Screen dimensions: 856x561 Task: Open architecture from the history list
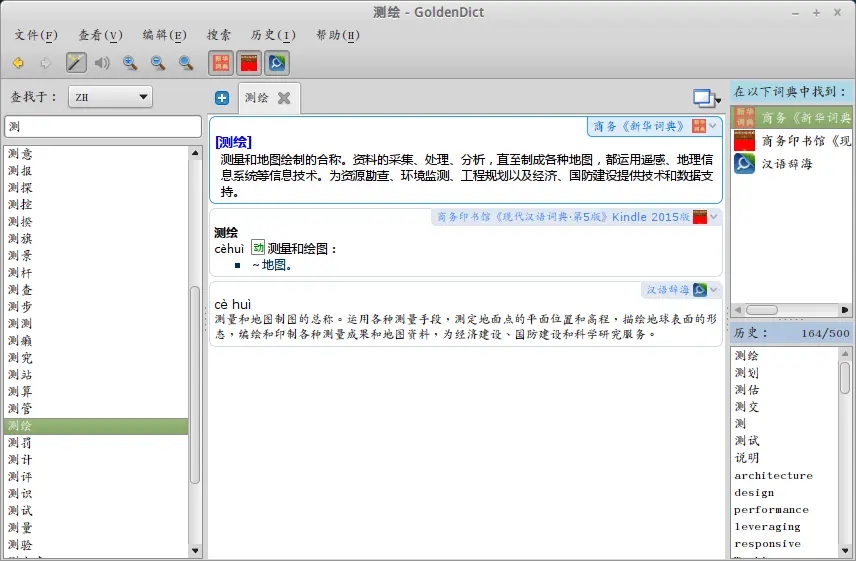784,475
